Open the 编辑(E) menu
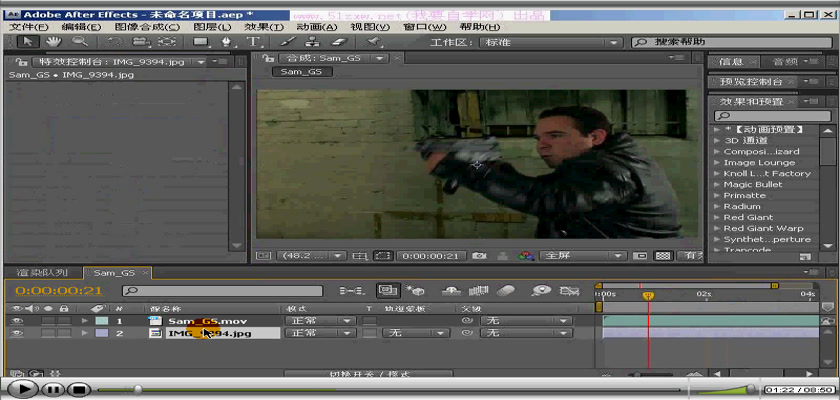840x400 pixels. pyautogui.click(x=81, y=27)
